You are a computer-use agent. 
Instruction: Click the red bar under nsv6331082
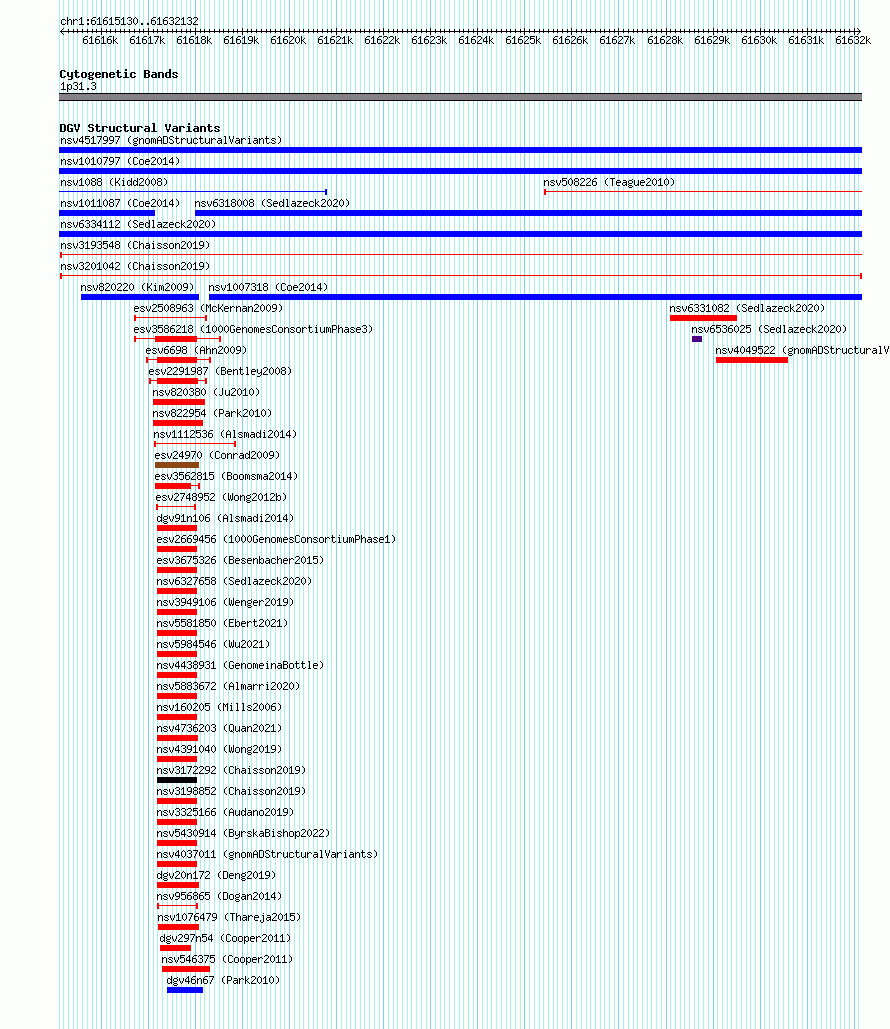click(704, 318)
